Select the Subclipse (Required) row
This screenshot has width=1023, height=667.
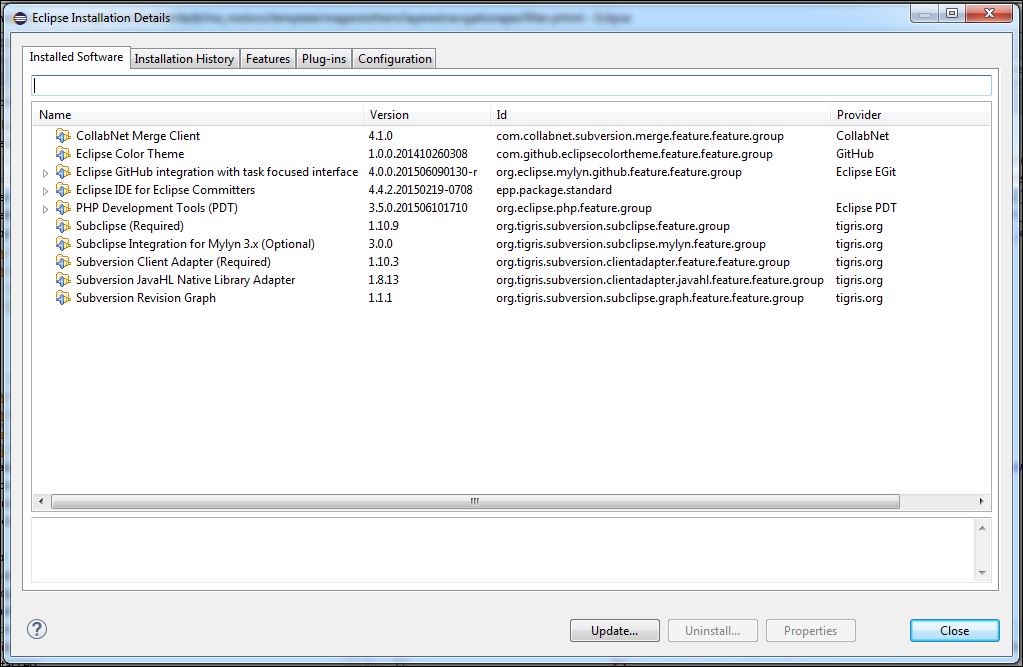tap(512, 226)
